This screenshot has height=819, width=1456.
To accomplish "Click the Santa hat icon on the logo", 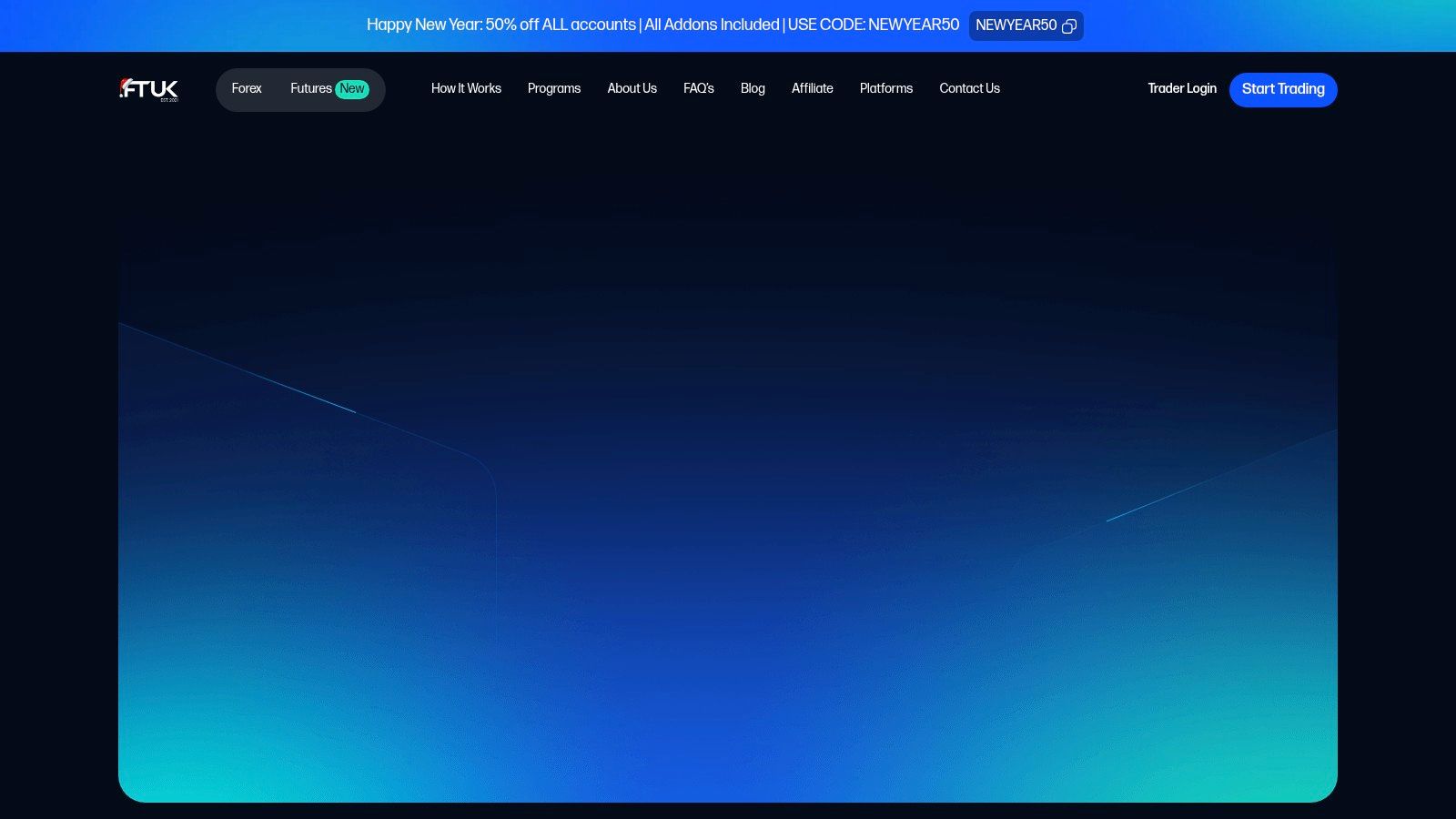I will (125, 84).
